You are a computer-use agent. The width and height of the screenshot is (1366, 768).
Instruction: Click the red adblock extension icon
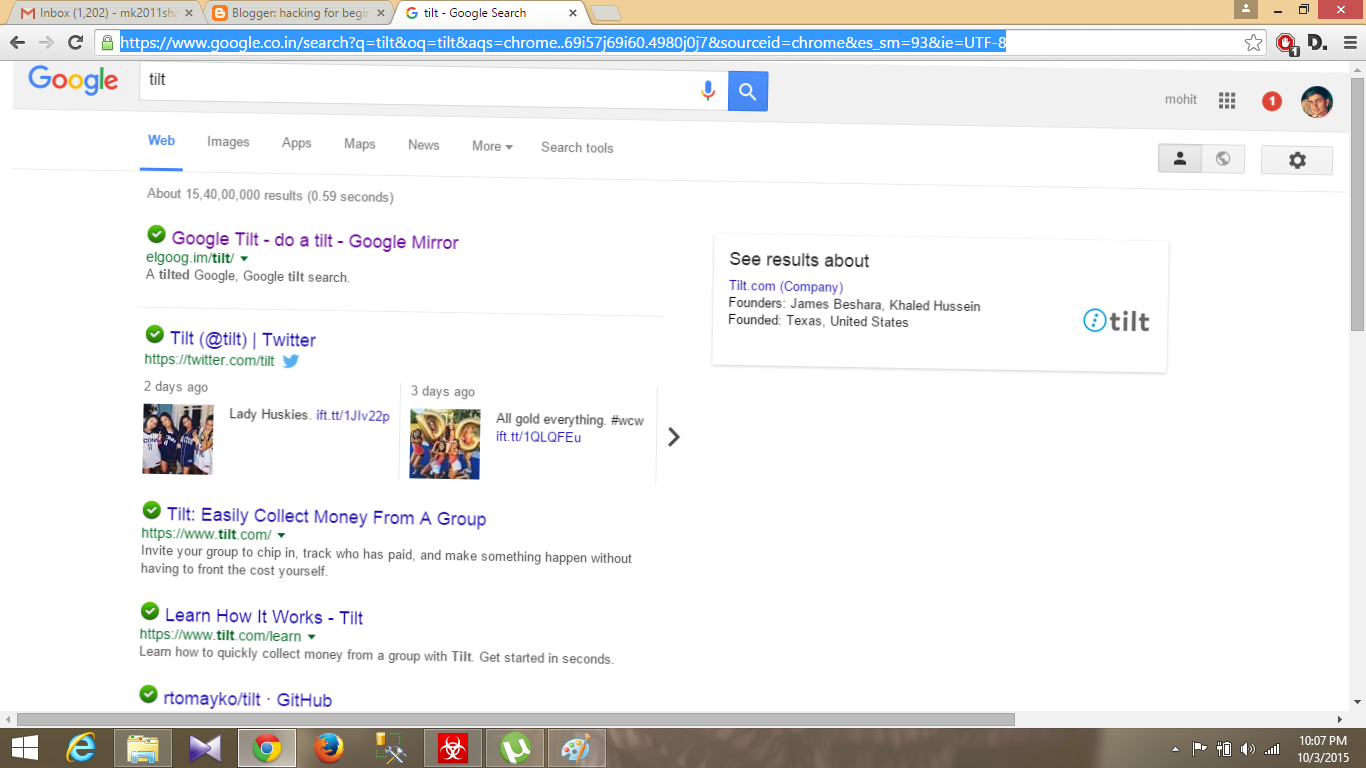(x=1286, y=43)
